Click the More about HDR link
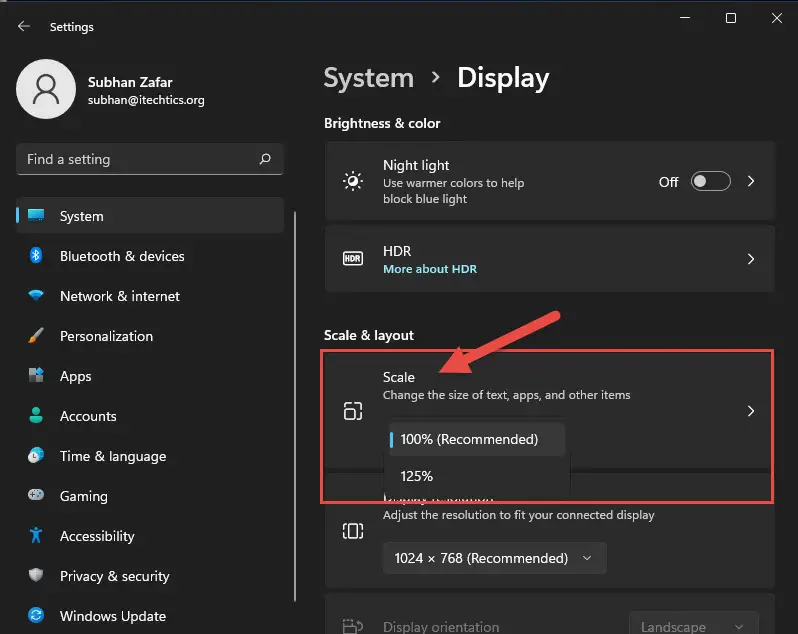Viewport: 798px width, 634px height. click(x=430, y=269)
